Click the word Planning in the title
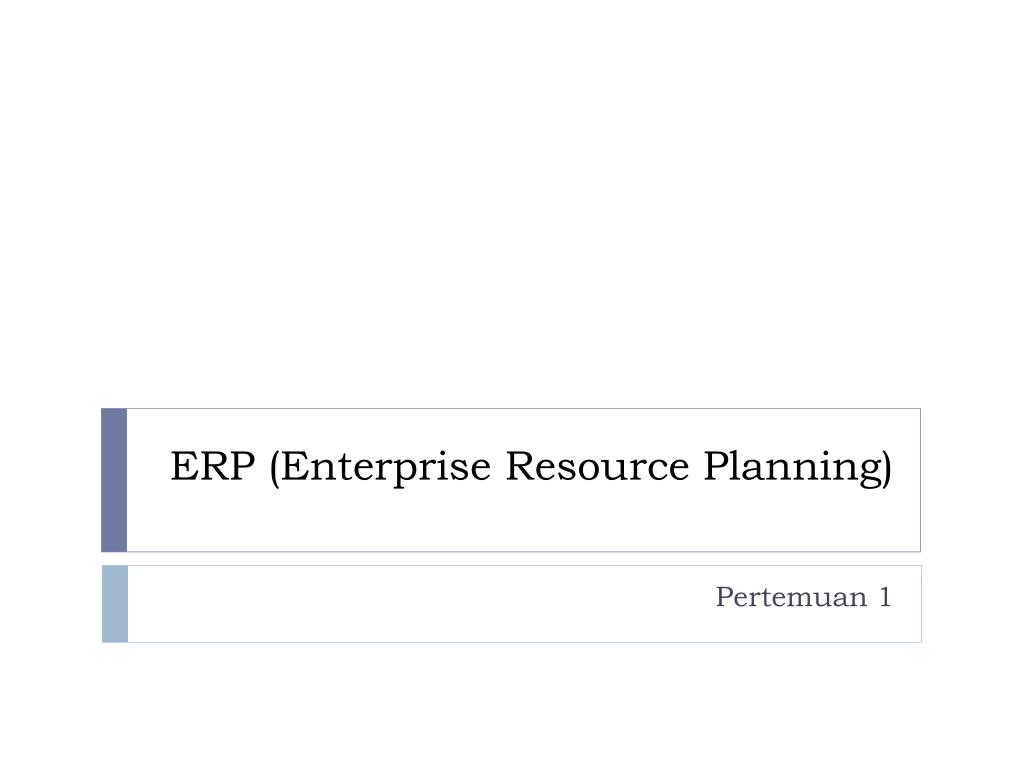Viewport: 1024px width, 768px height. [792, 466]
